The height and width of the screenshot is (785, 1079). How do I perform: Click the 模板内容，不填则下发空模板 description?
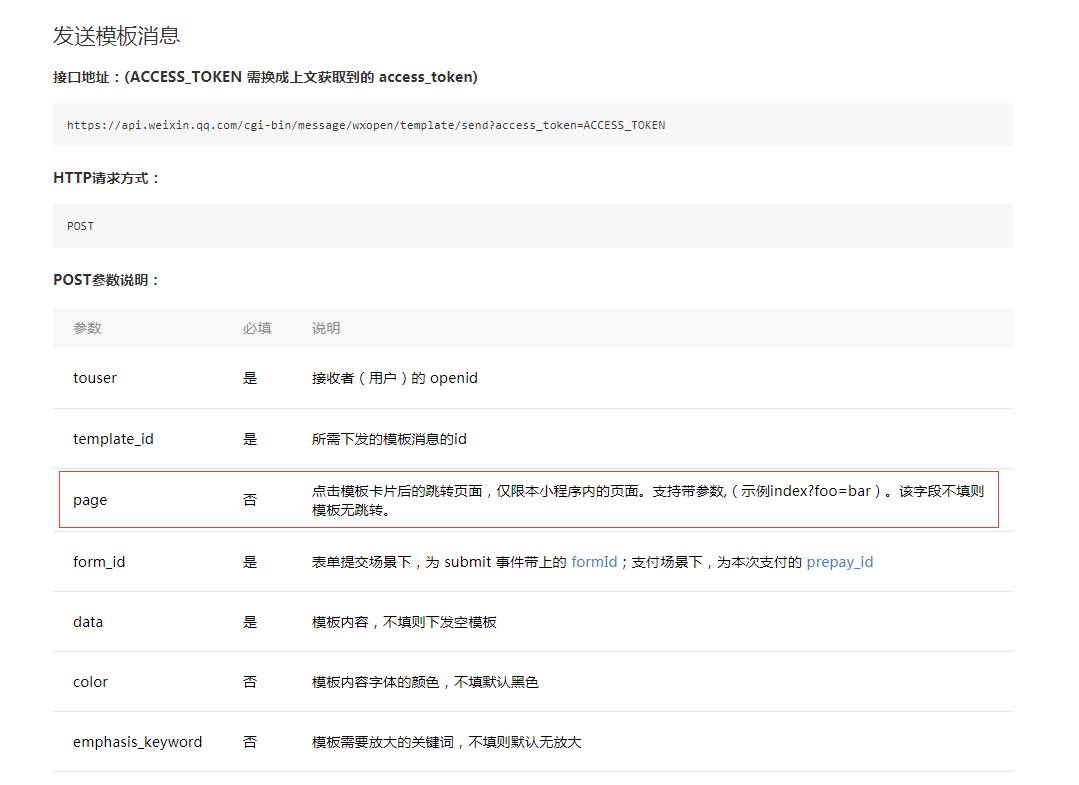point(405,622)
